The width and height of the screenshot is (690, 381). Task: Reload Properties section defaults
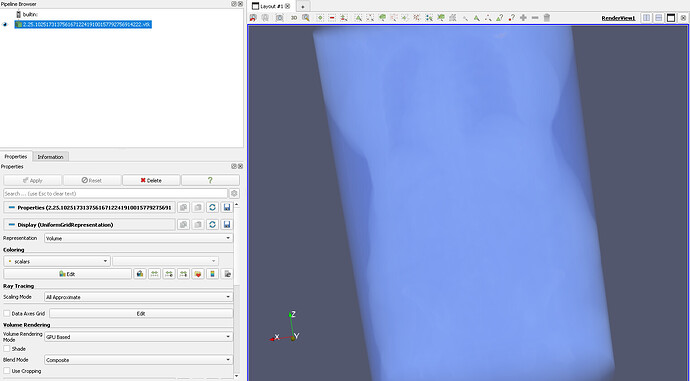pyautogui.click(x=213, y=207)
